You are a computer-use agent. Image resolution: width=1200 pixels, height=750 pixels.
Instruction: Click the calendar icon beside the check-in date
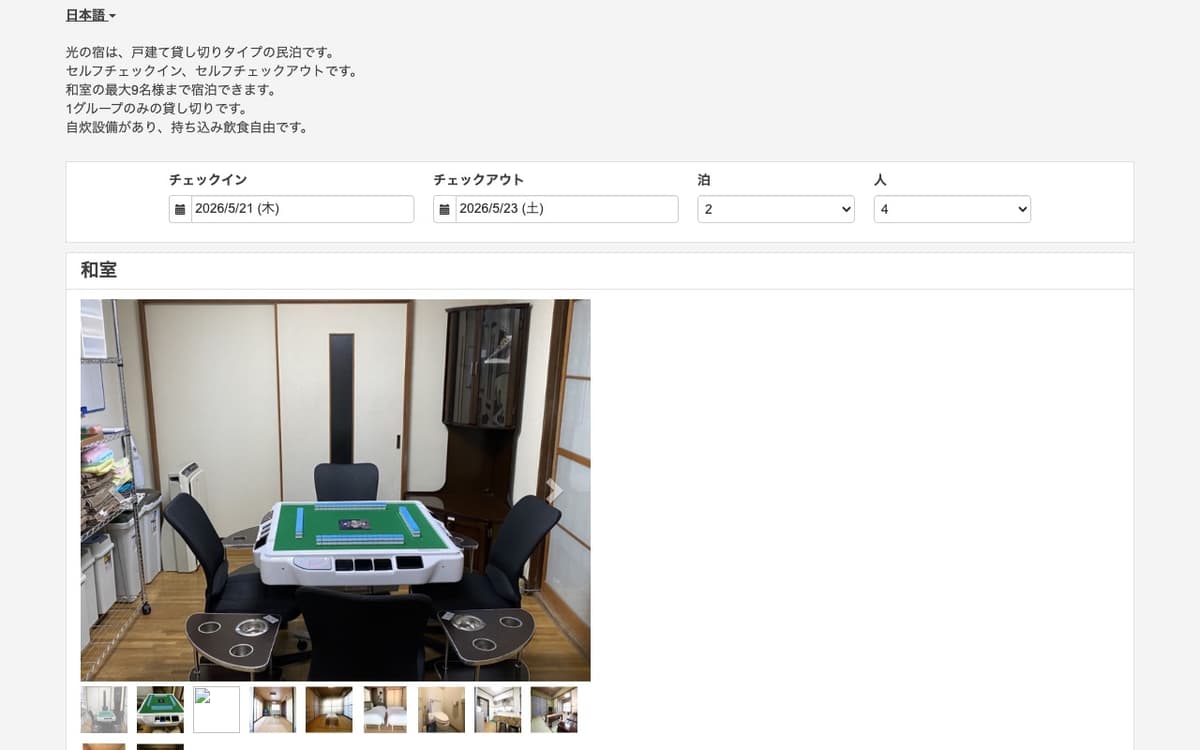click(x=180, y=210)
